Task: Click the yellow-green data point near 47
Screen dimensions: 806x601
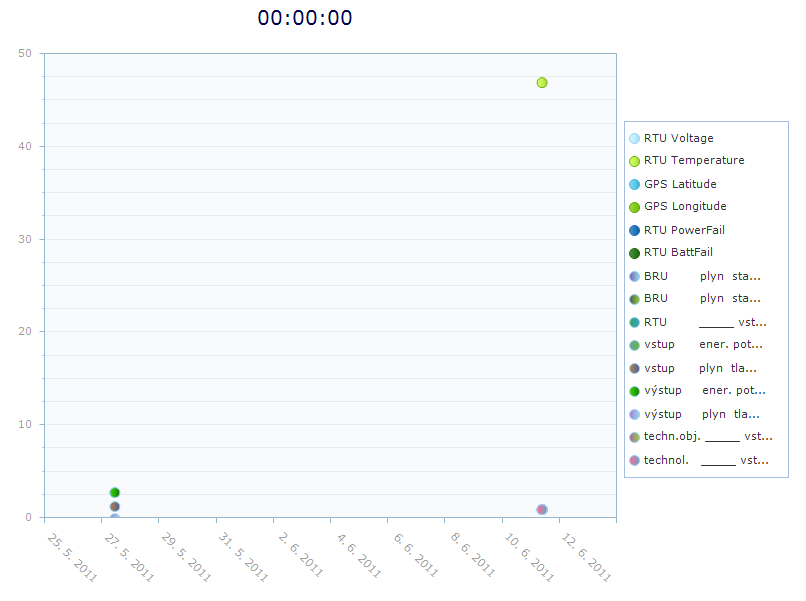Action: 542,83
